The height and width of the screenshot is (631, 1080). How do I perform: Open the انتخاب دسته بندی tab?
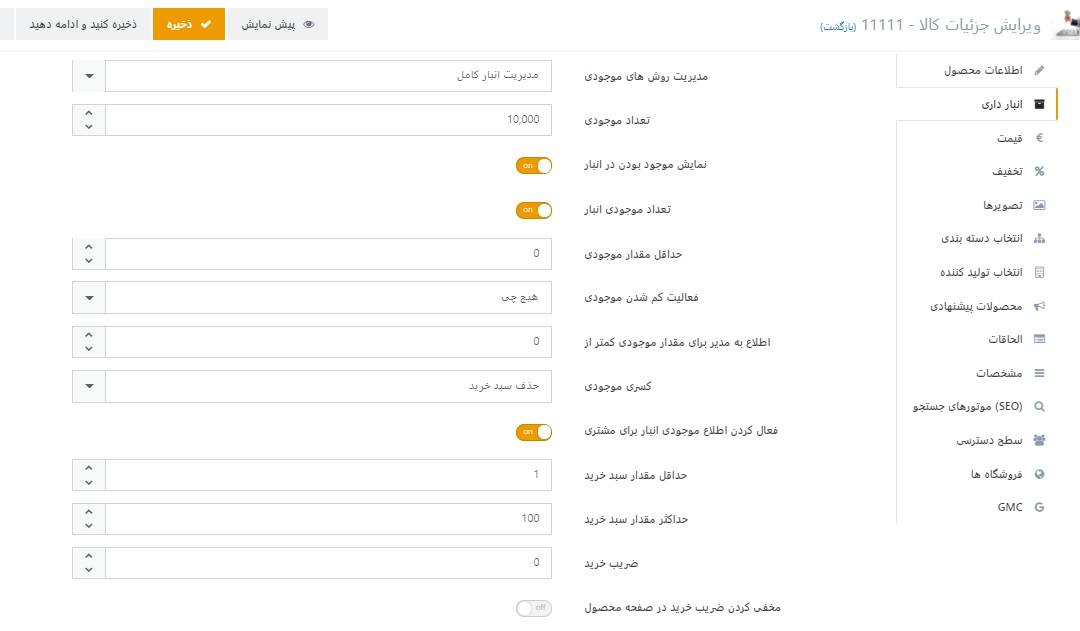[x=977, y=238]
